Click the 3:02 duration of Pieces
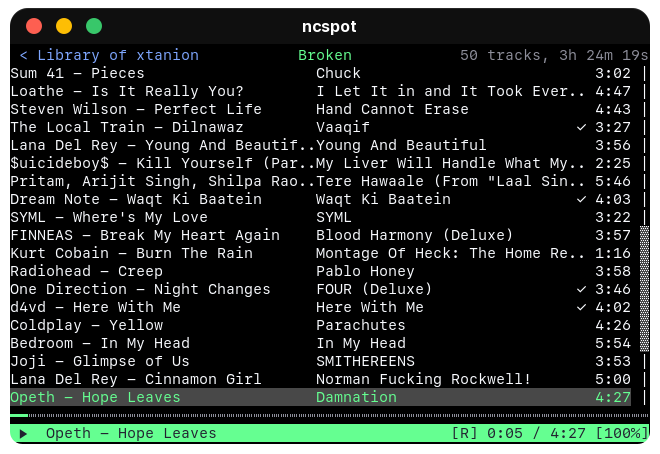The image size is (660, 454). click(x=613, y=73)
